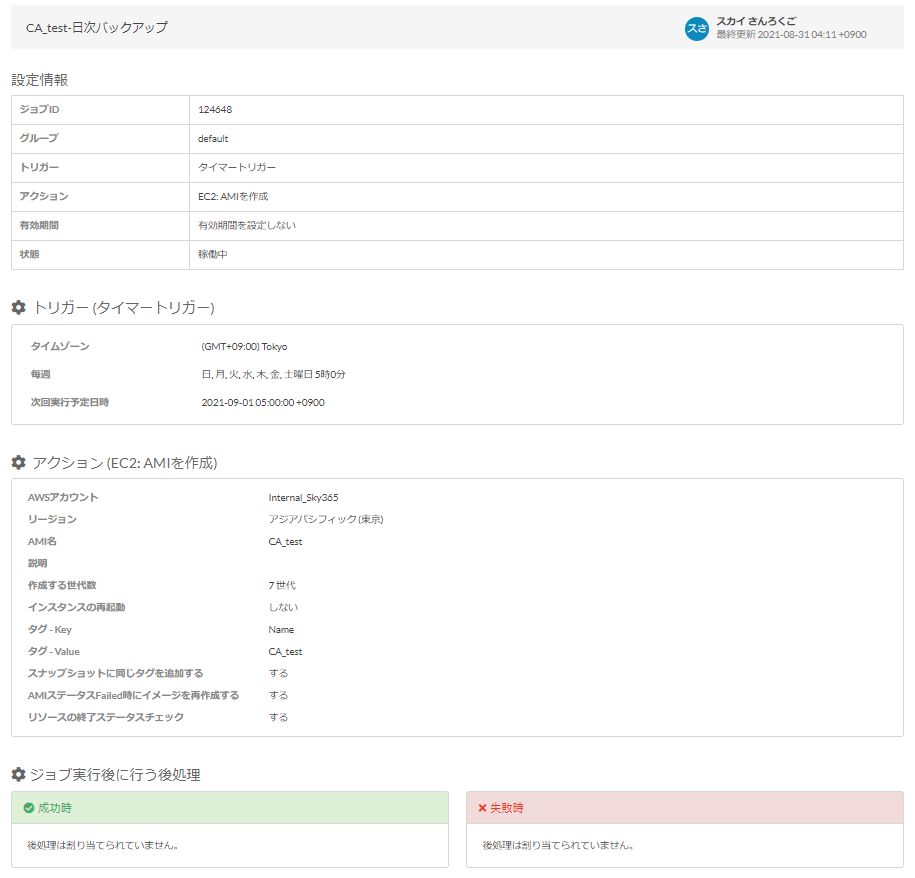The height and width of the screenshot is (878, 915).
Task: Click the gear icon beside トリガー heading
Action: point(18,307)
